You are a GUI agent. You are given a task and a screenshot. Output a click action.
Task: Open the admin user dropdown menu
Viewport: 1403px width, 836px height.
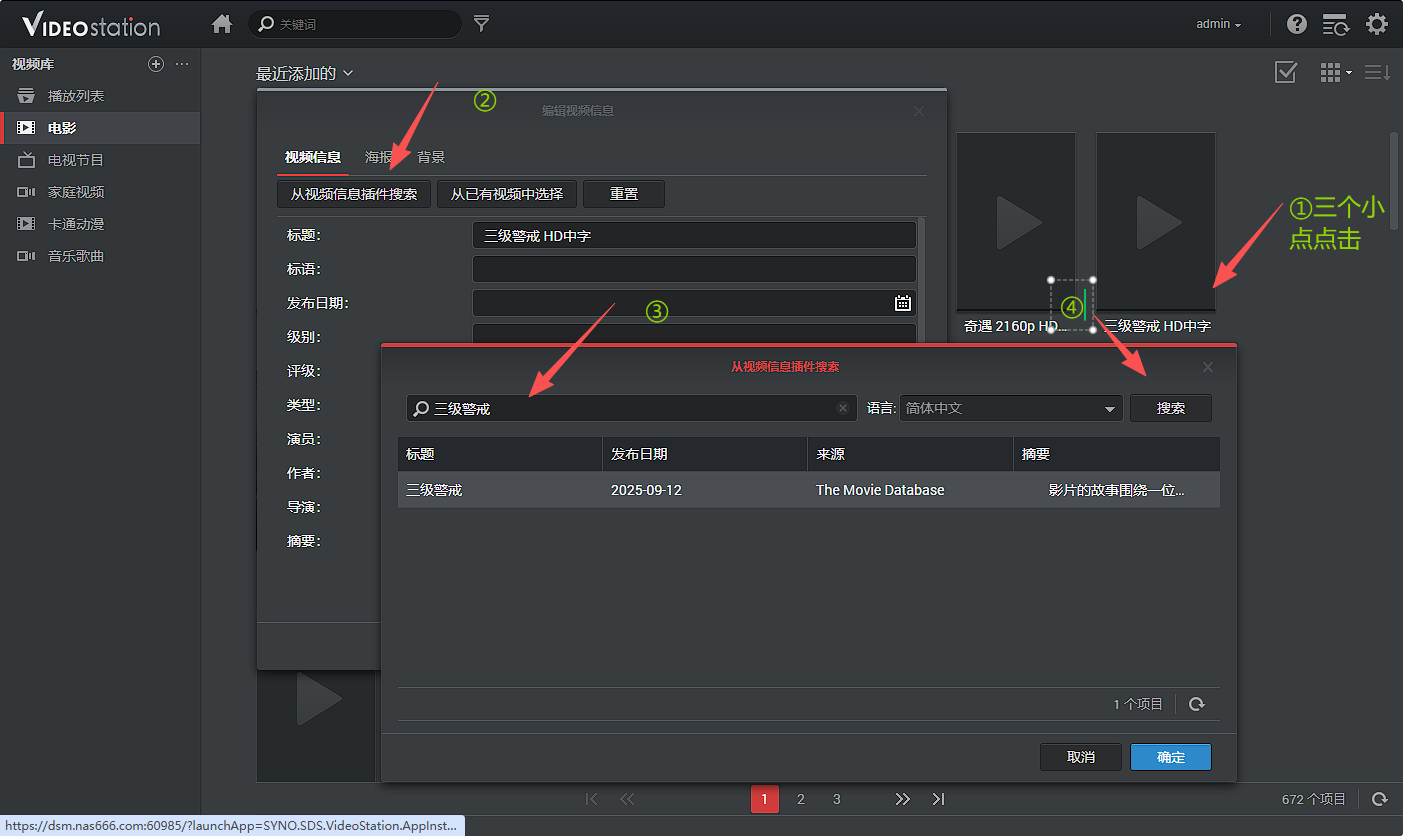pyautogui.click(x=1218, y=24)
